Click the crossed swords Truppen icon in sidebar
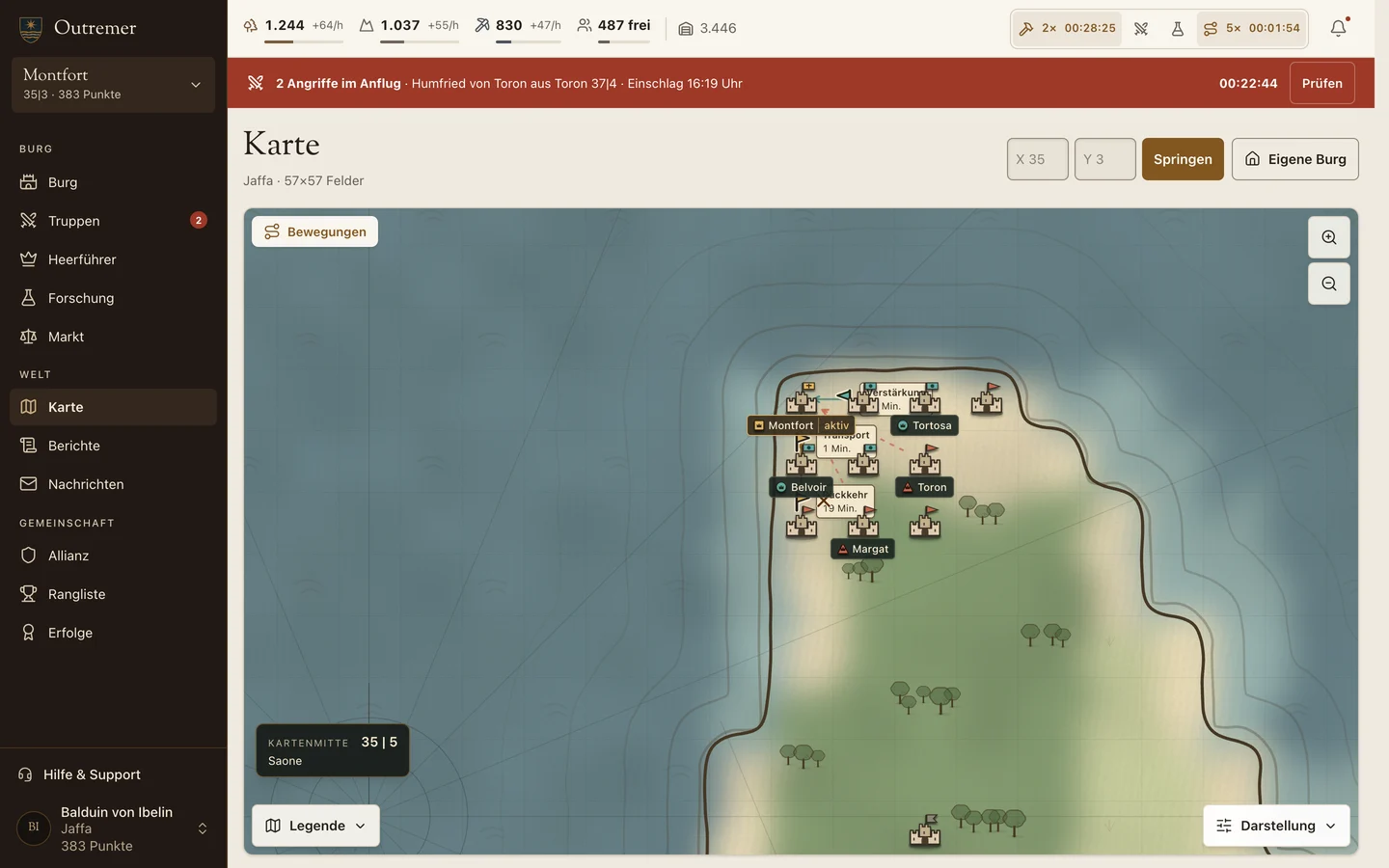The width and height of the screenshot is (1389, 868). click(28, 221)
